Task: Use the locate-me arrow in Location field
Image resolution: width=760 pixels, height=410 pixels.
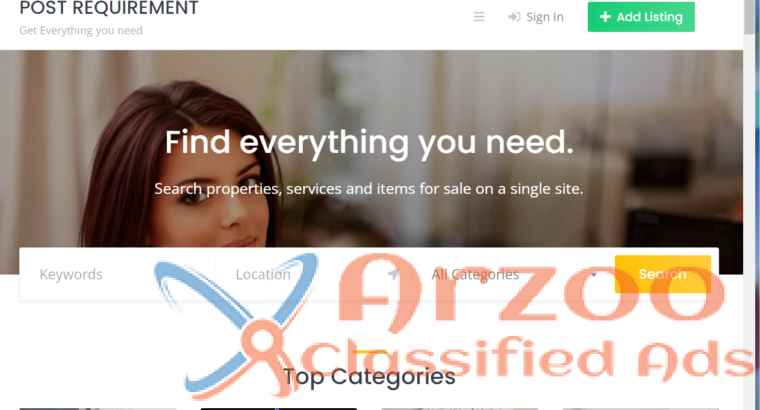Action: 393,274
